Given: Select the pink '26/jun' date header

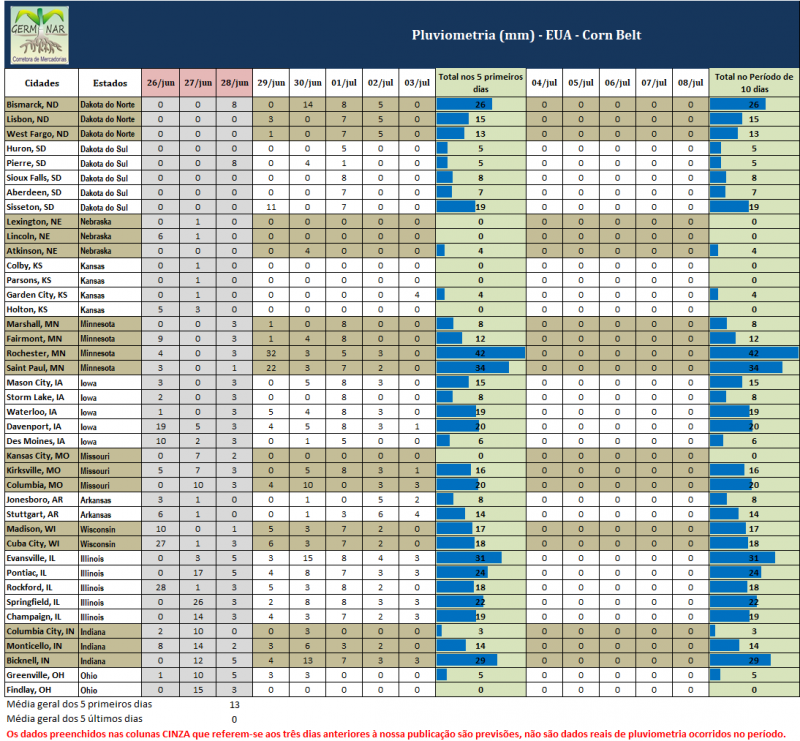Looking at the screenshot, I should tap(161, 83).
